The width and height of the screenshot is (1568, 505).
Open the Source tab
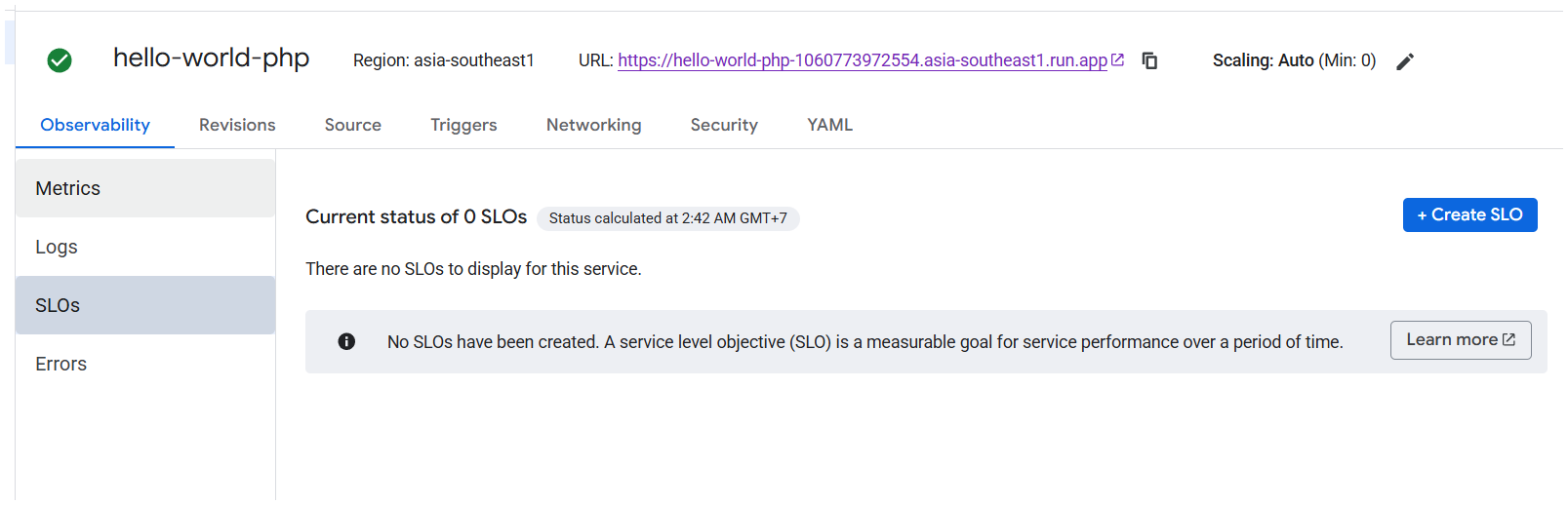point(353,125)
